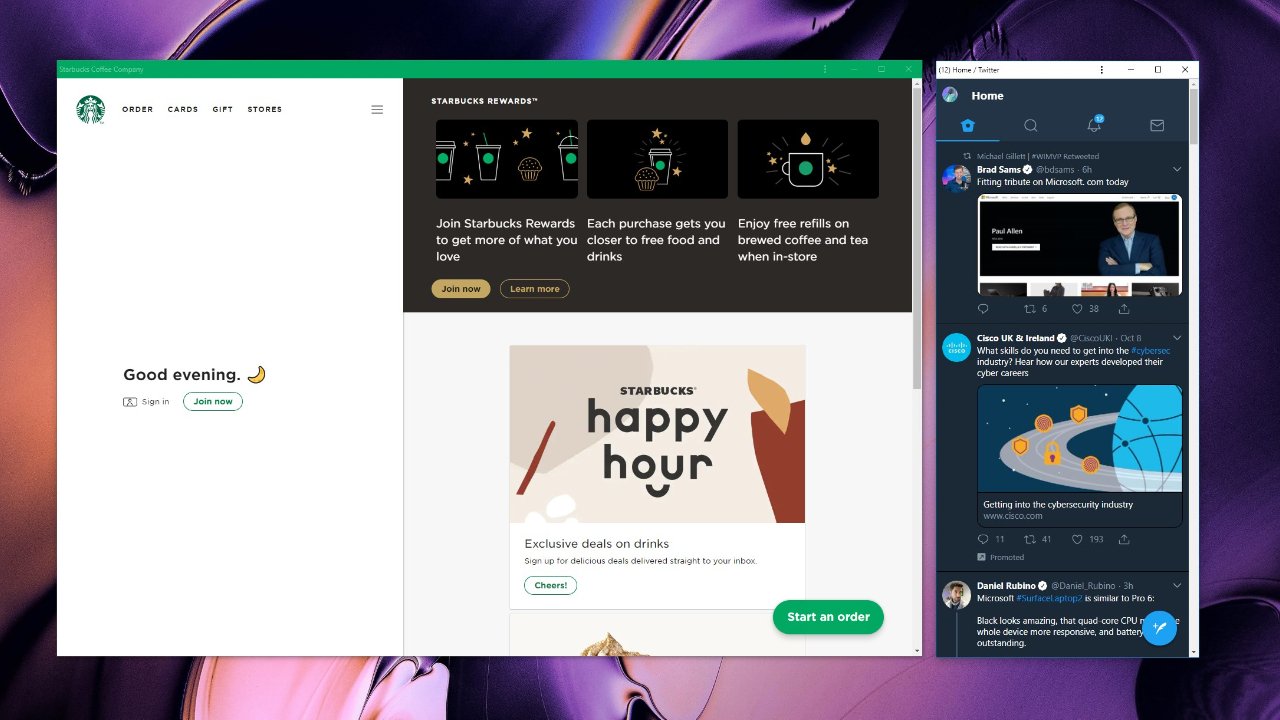This screenshot has width=1280, height=720.
Task: Click the Cisco profile avatar
Action: point(957,347)
